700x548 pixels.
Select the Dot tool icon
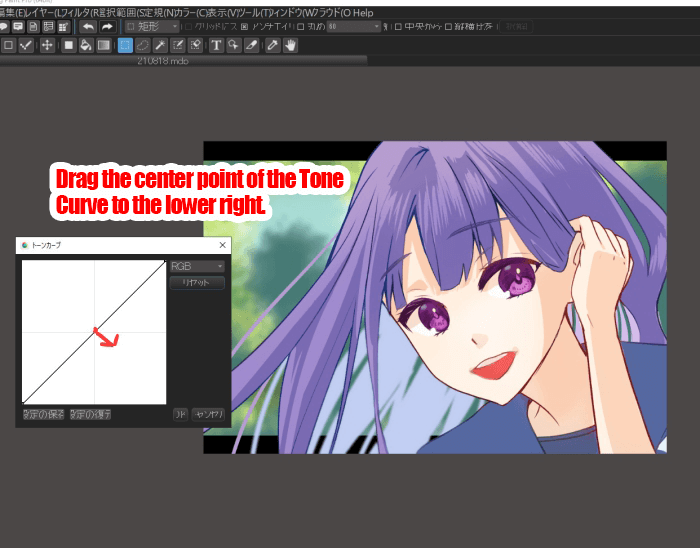(26, 45)
